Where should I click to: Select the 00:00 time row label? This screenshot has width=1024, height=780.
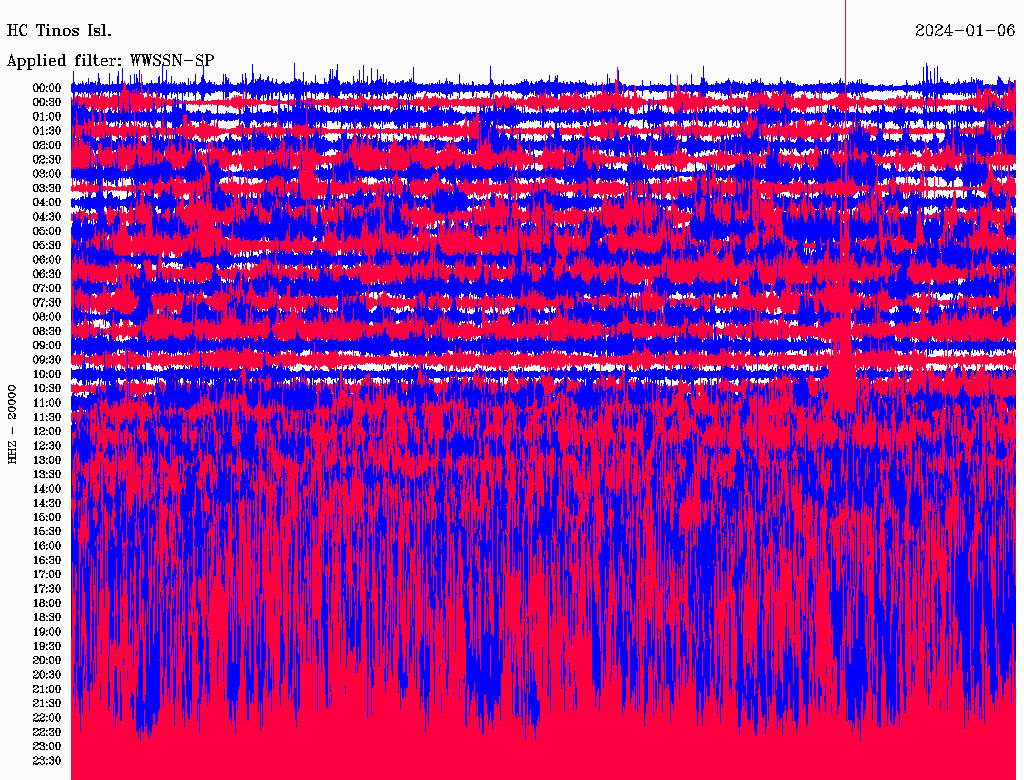tap(47, 88)
